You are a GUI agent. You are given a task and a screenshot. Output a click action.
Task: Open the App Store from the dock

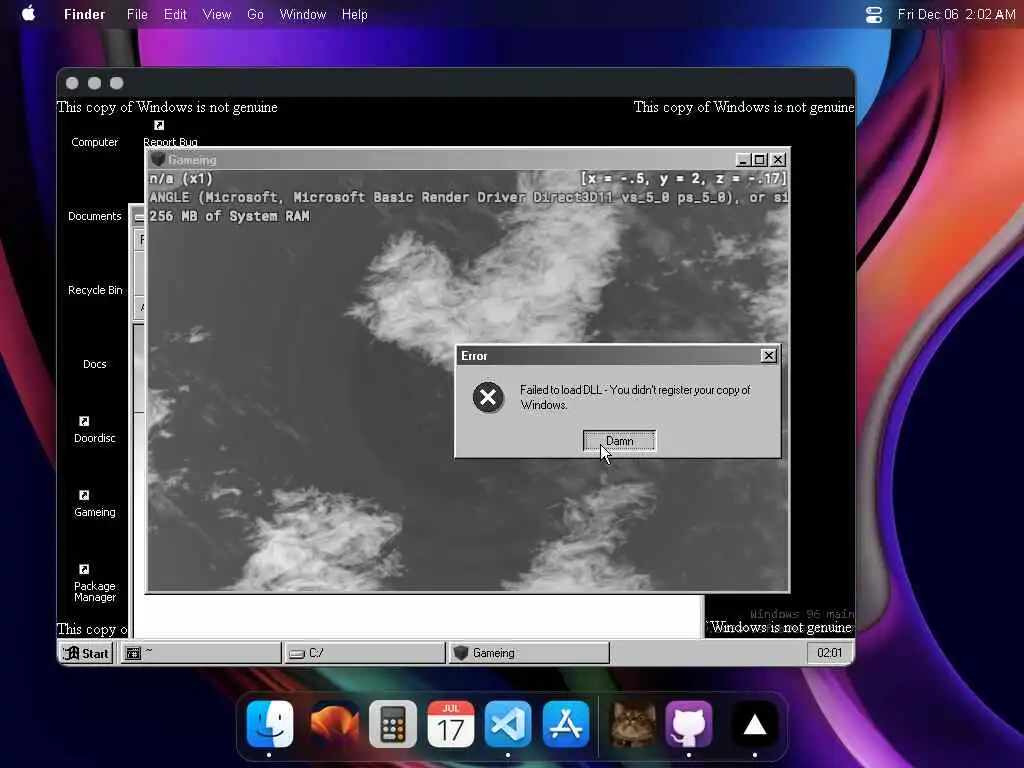pyautogui.click(x=566, y=724)
